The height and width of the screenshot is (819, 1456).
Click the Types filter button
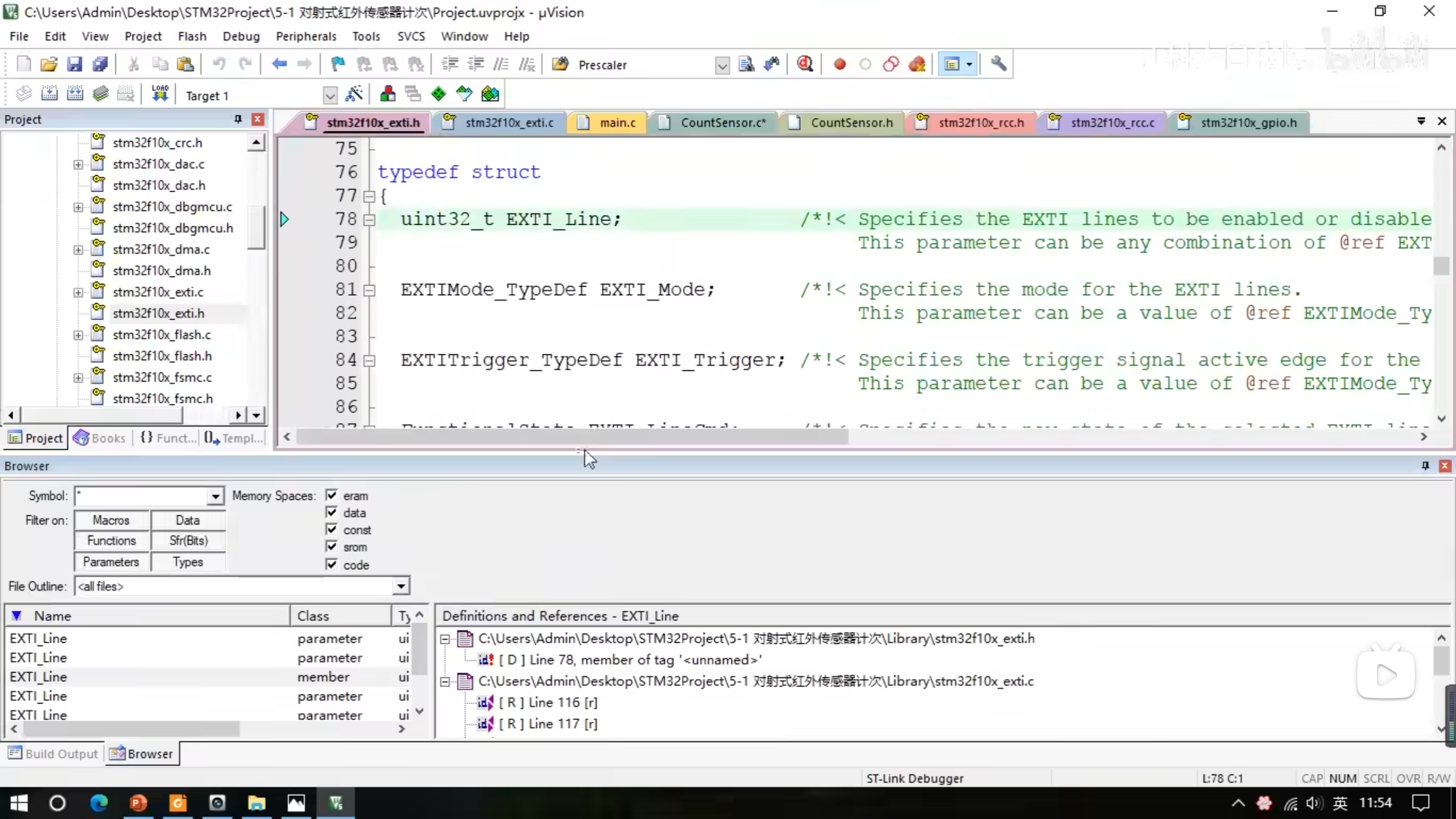[188, 562]
